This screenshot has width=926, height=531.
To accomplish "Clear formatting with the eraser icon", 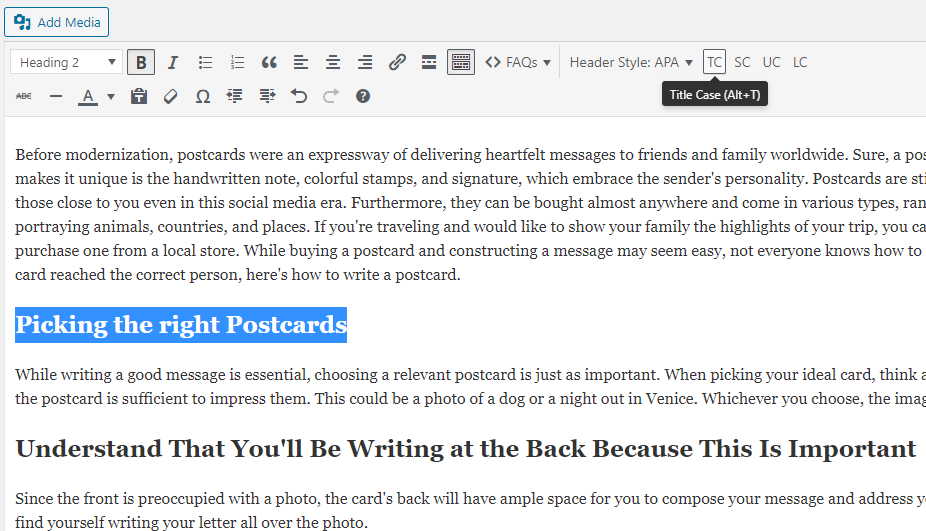I will [x=171, y=96].
